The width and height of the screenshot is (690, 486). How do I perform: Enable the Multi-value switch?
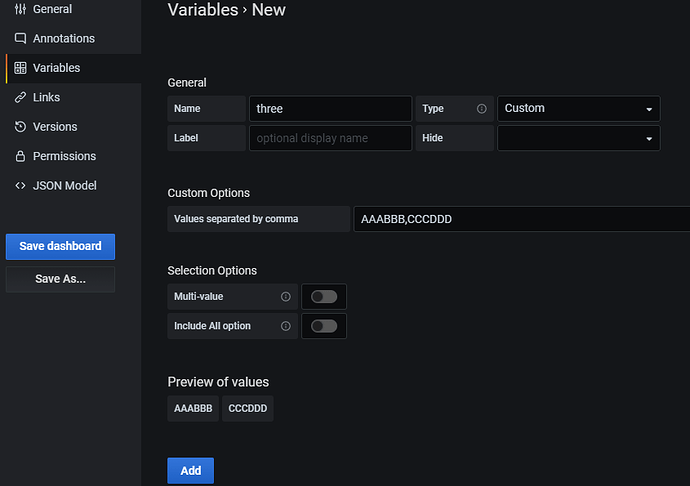point(324,297)
